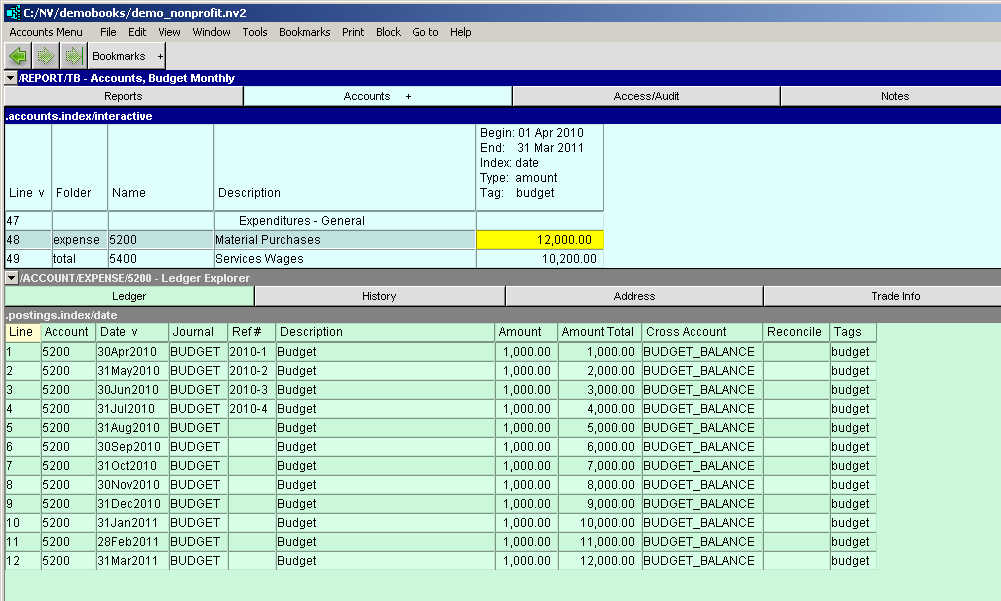Click the forward-to-end arrow icon
The image size is (1001, 601).
click(73, 57)
